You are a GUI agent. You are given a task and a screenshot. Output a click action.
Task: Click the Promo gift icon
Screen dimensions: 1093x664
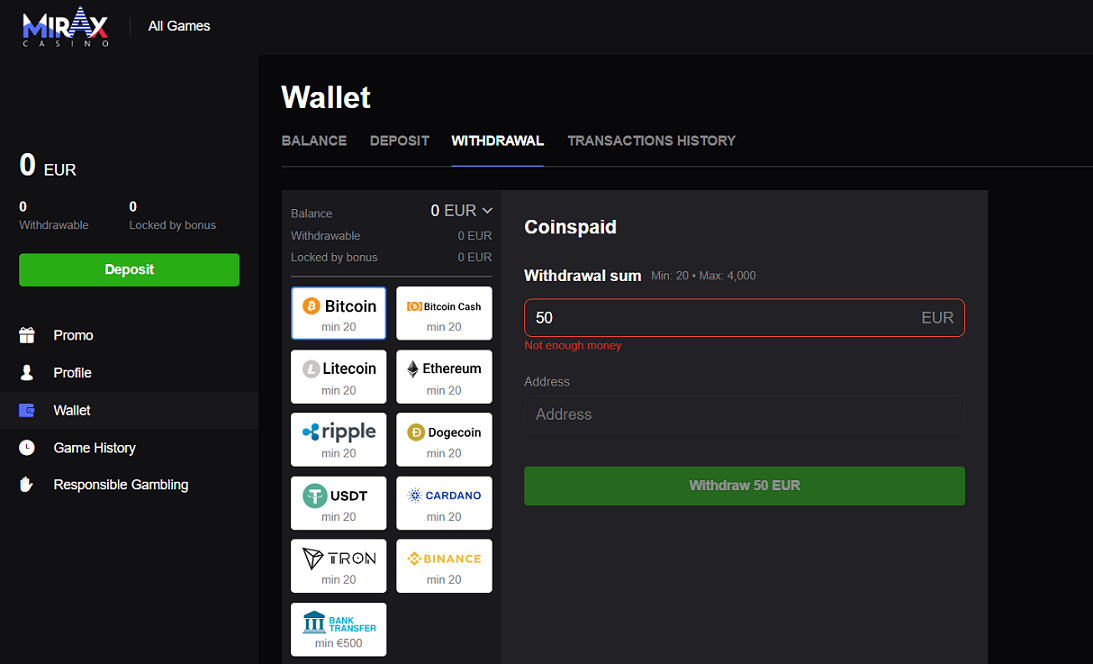click(x=26, y=335)
